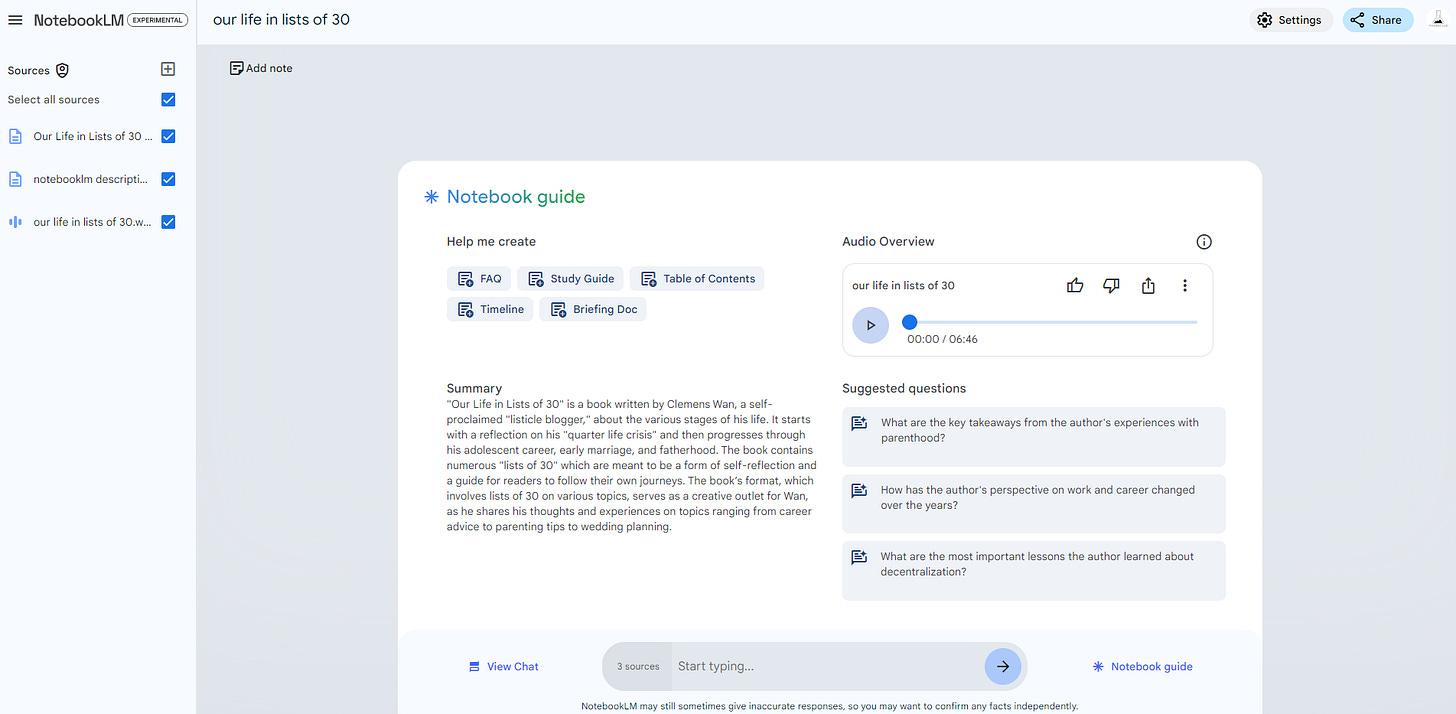Click the audio waveform icon of the wav source
This screenshot has width=1456, height=714.
click(x=15, y=222)
